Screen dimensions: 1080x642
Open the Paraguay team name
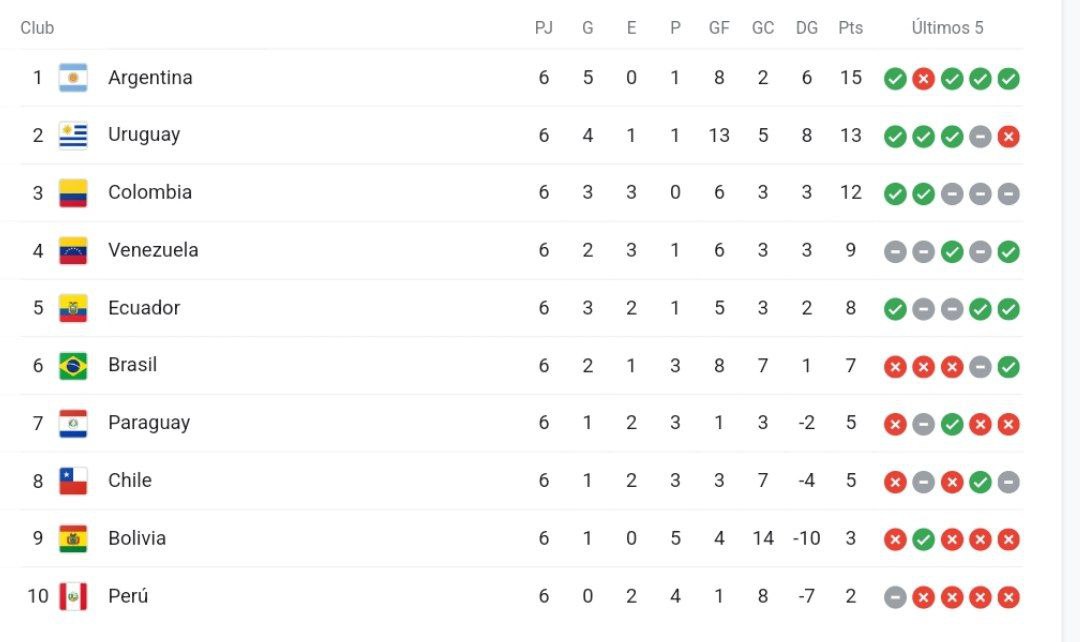coord(149,423)
